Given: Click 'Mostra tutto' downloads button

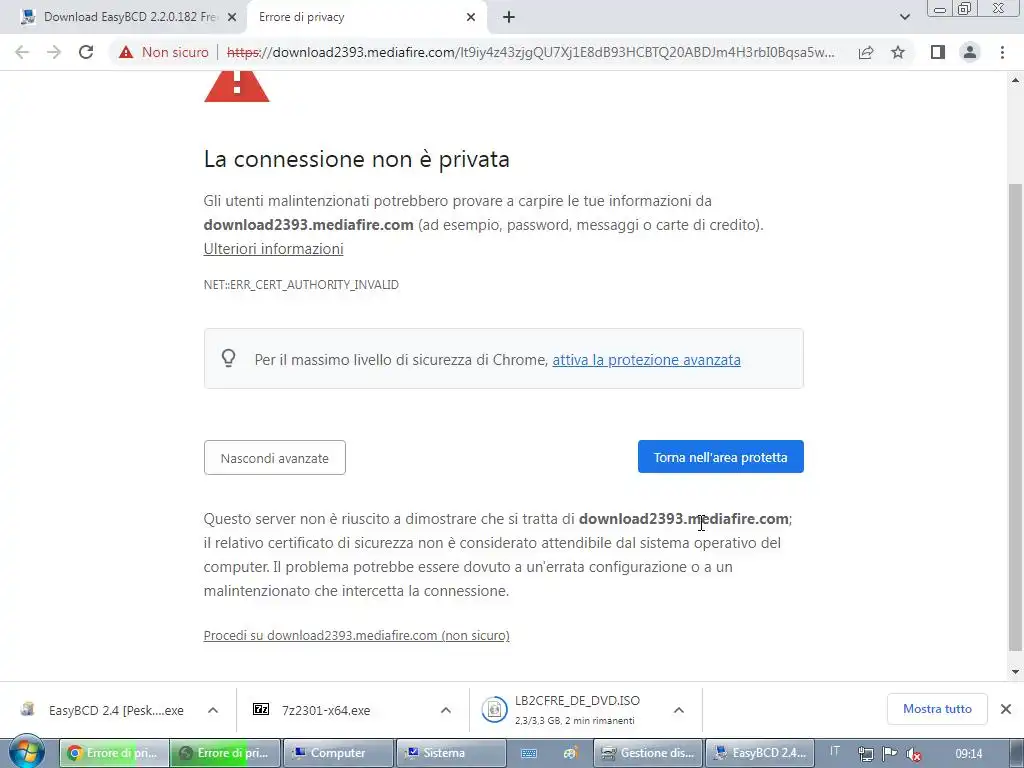Looking at the screenshot, I should pyautogui.click(x=937, y=709).
